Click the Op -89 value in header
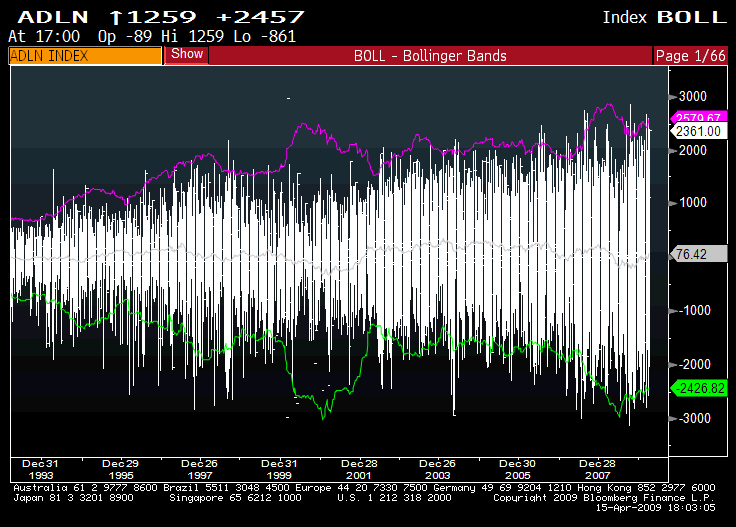 (125, 37)
